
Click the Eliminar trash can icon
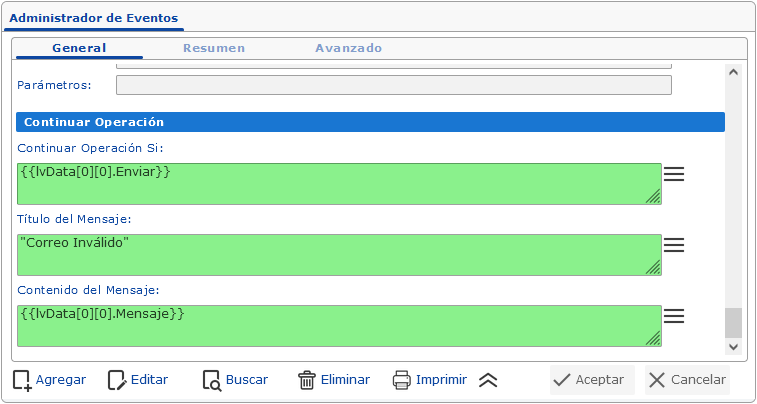point(307,380)
